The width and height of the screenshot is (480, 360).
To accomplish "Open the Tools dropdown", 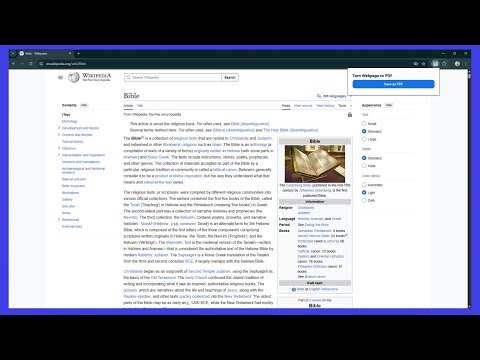I will coord(345,106).
